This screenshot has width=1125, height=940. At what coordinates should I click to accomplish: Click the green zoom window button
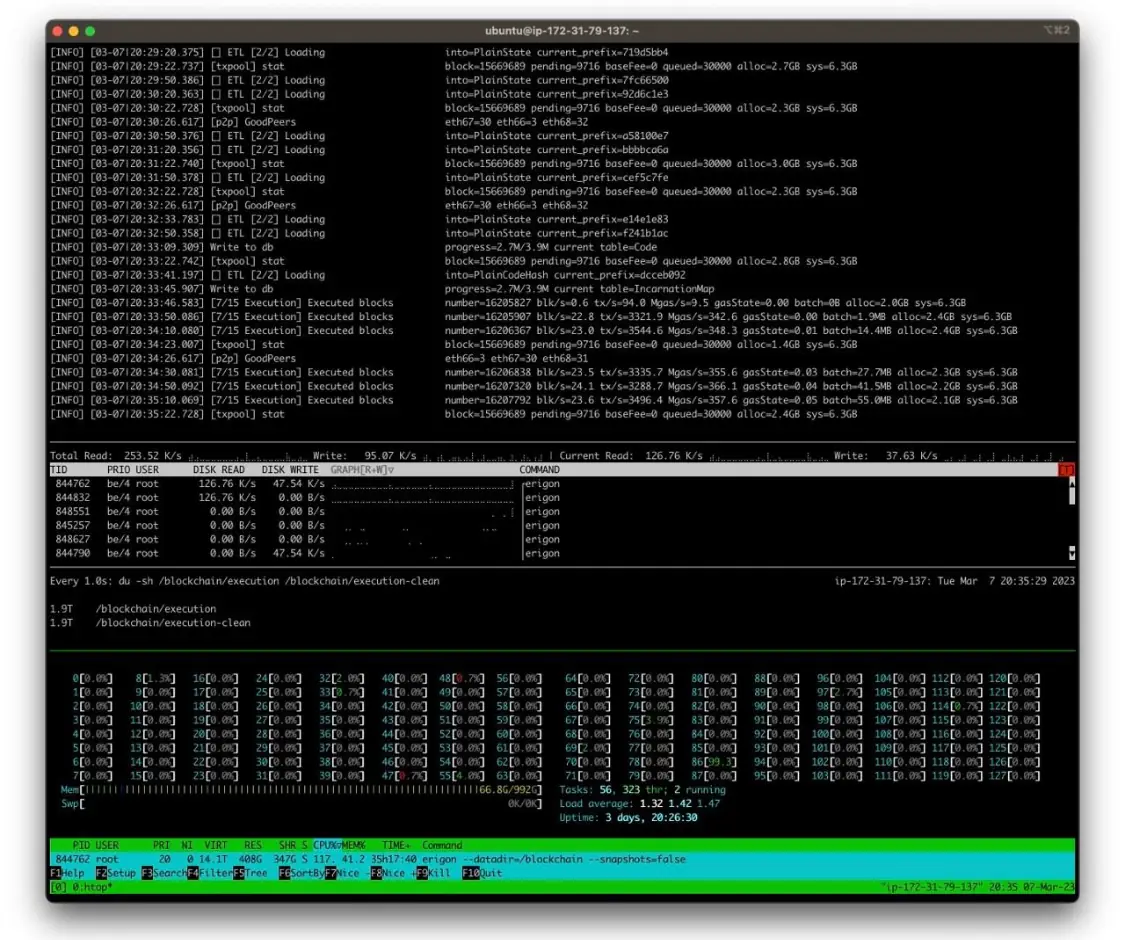90,31
